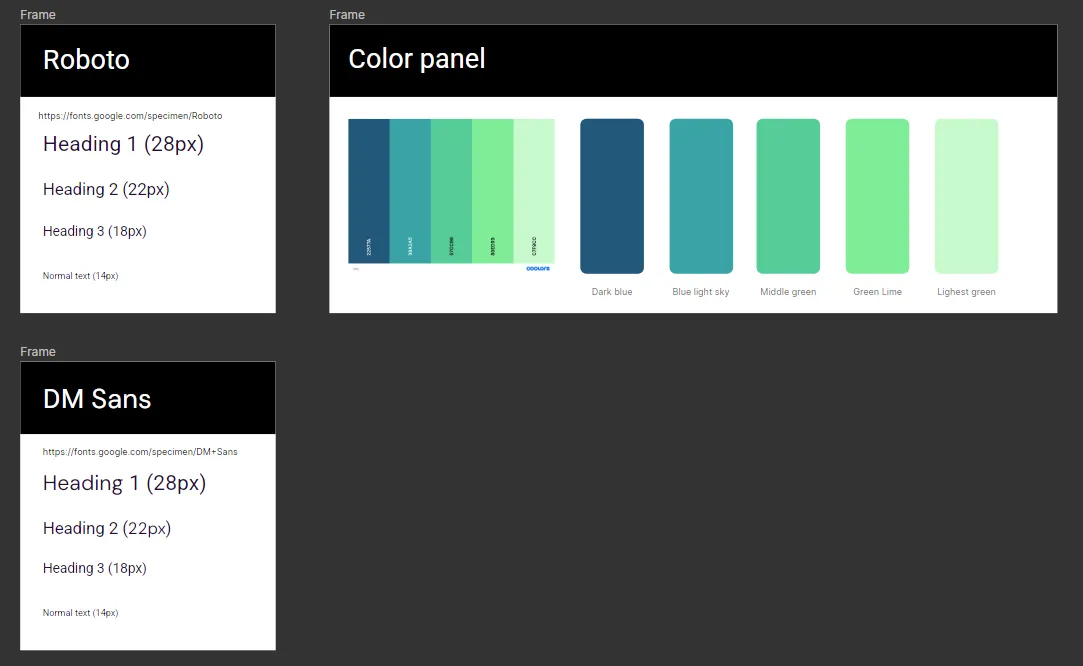Click the lightest green strip in the palette image

click(534, 180)
